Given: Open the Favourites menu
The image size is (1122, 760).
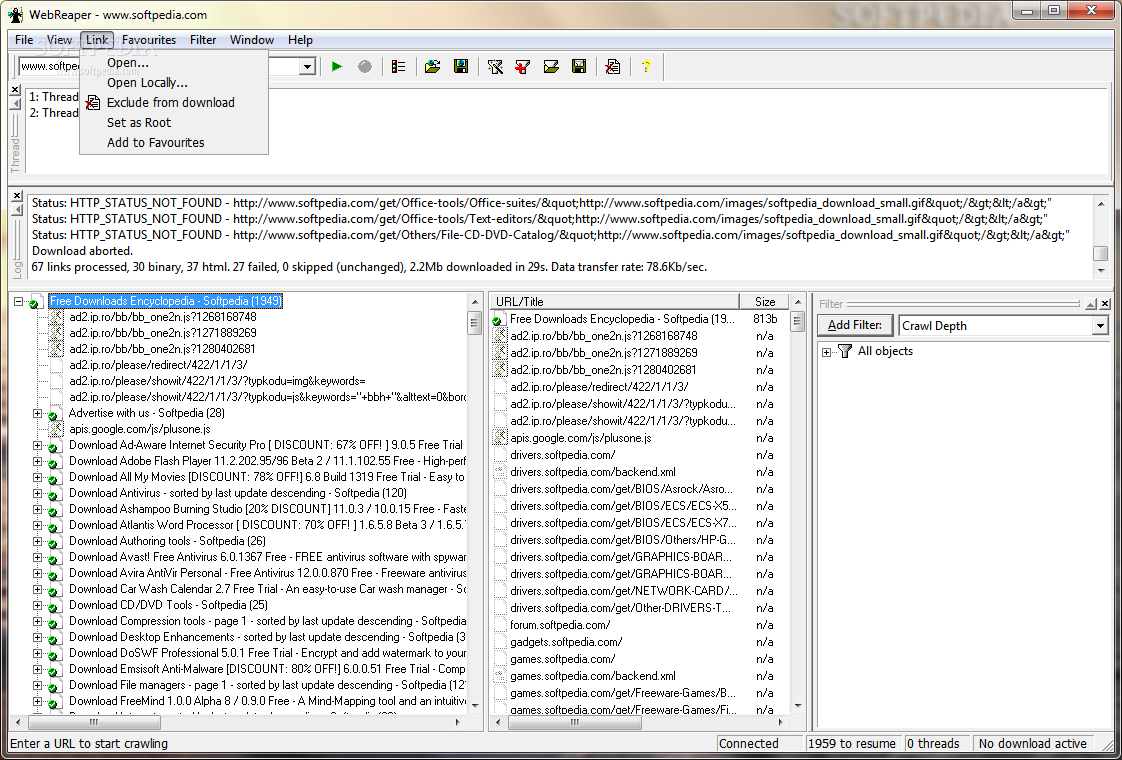Looking at the screenshot, I should click(149, 40).
